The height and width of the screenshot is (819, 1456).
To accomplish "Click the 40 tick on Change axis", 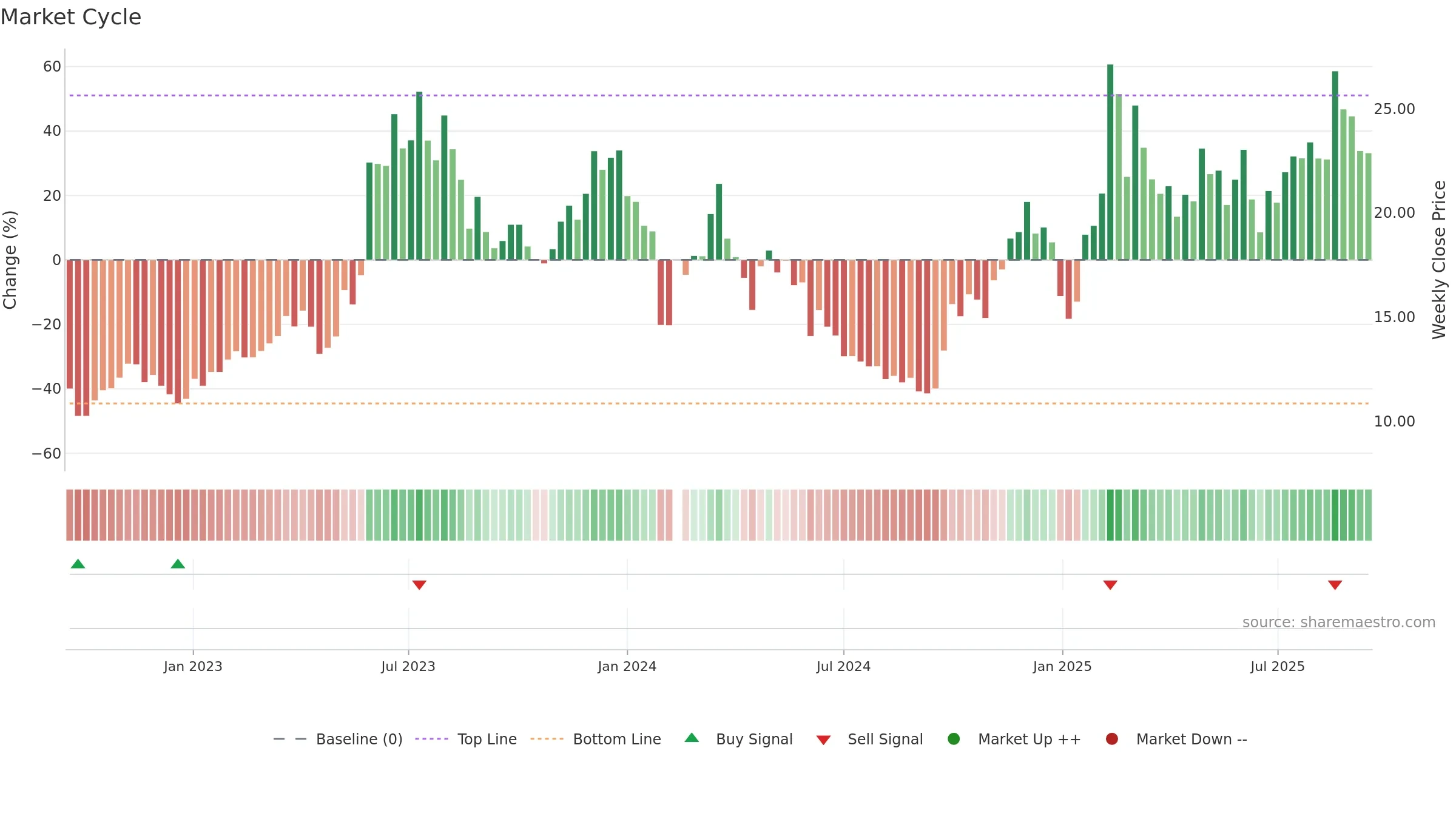I will coord(52,131).
